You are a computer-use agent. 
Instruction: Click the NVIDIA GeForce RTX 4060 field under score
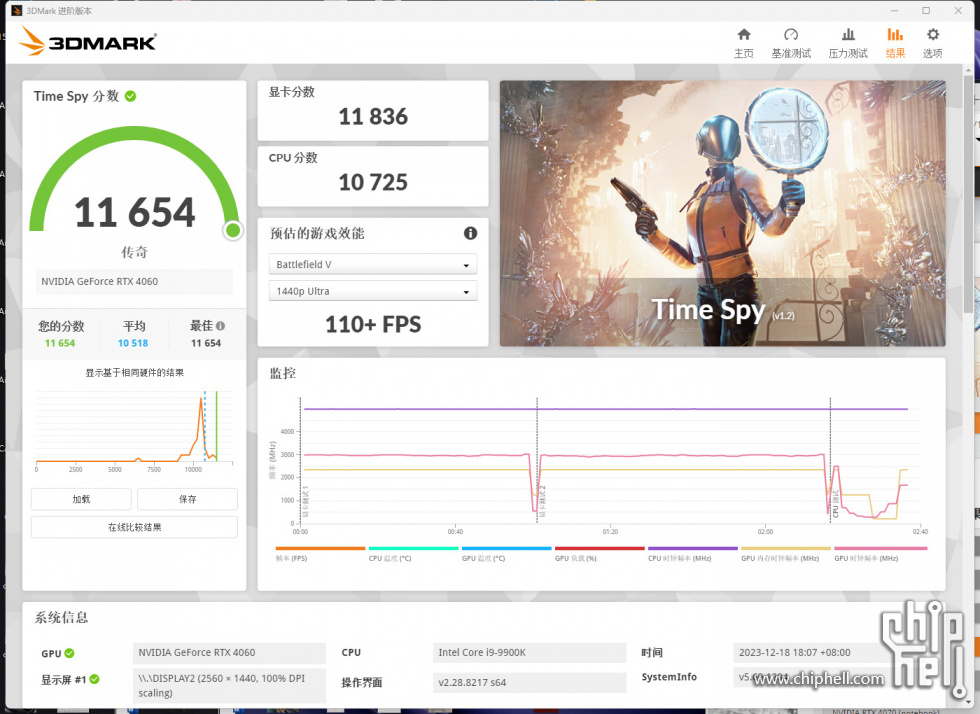134,281
